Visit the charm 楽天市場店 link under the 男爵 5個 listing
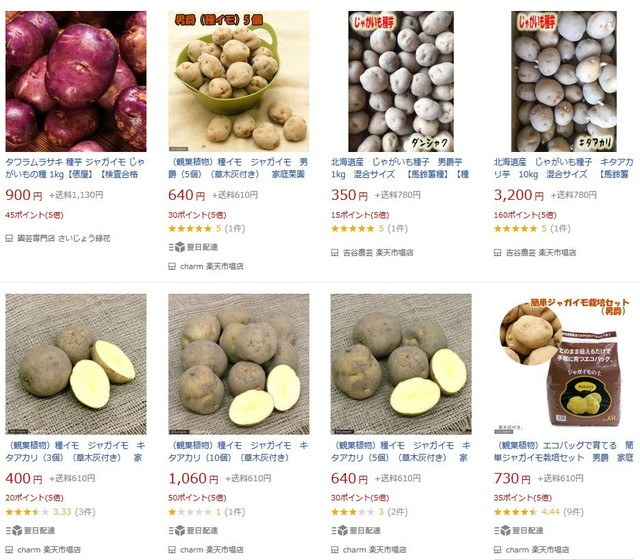Screen dimensions: 640x560 pos(212,267)
